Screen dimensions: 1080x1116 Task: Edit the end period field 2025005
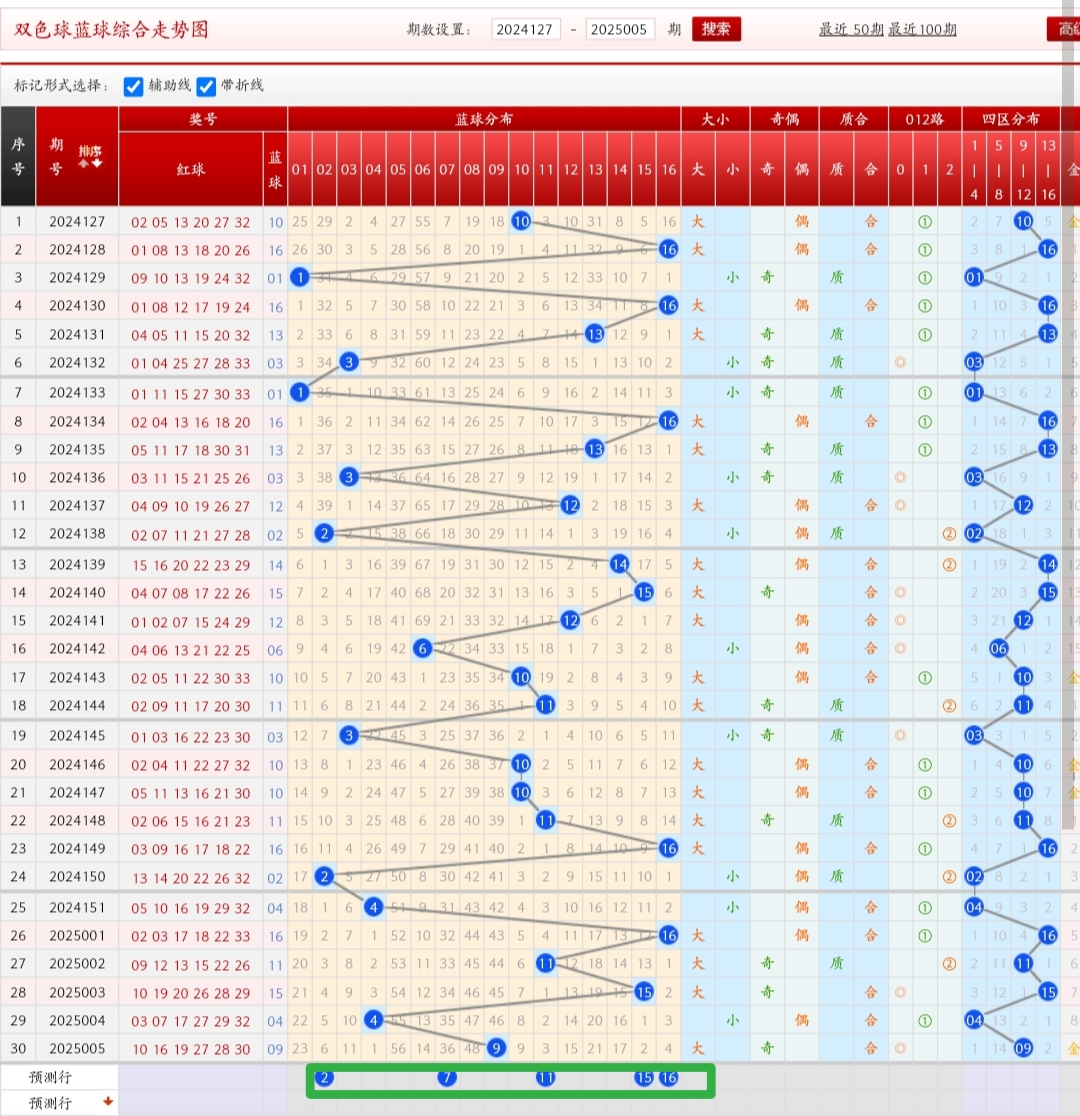pos(619,29)
